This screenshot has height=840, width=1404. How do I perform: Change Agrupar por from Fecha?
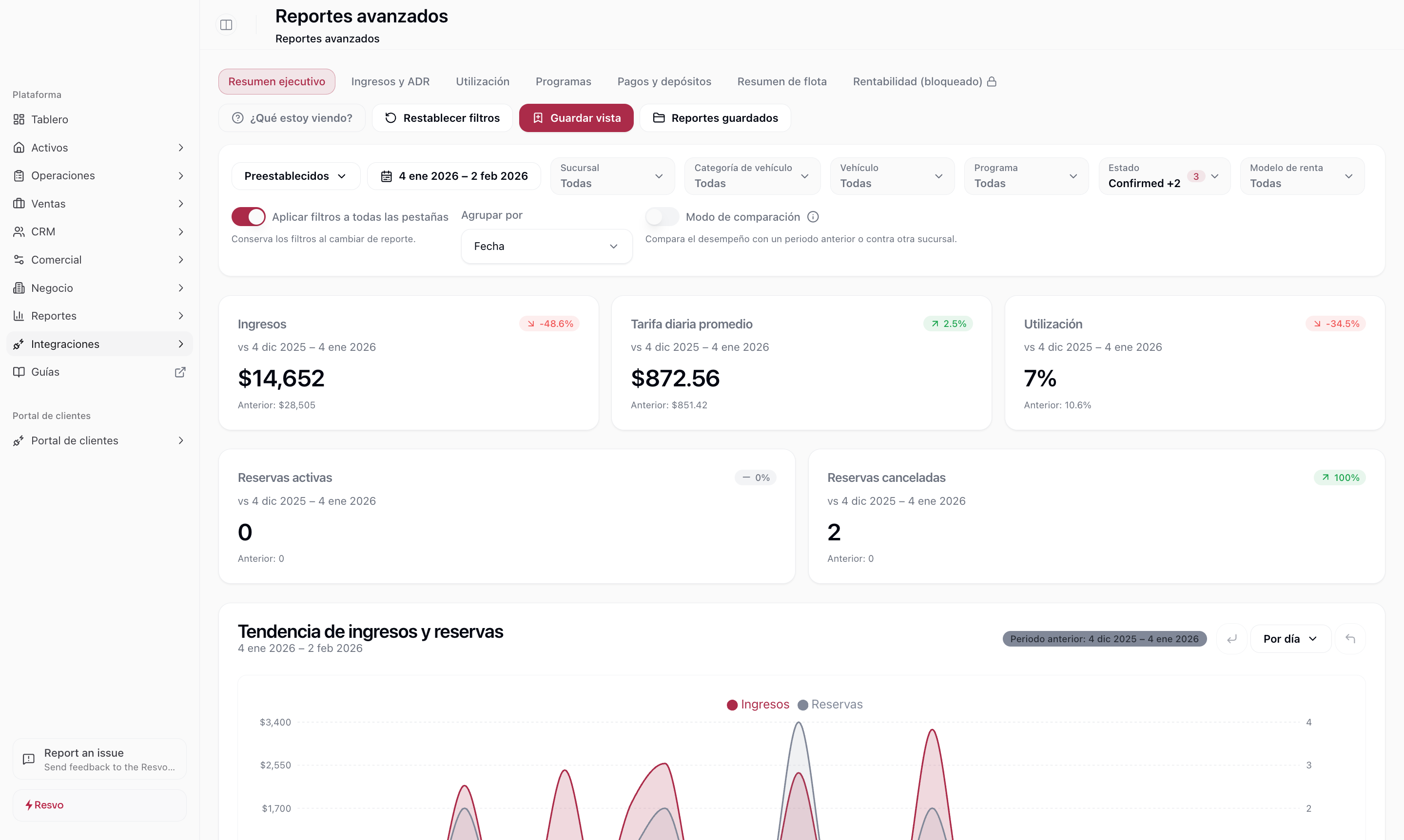point(546,246)
